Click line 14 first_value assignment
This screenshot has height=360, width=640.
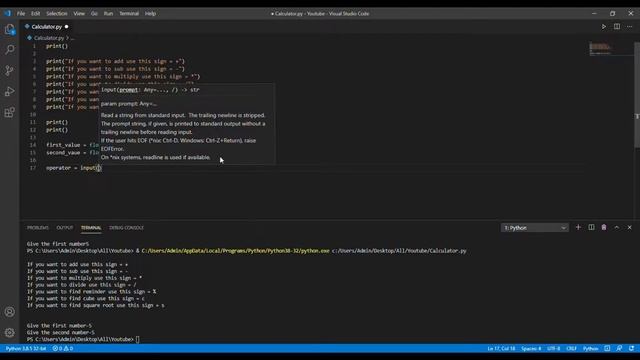coord(72,145)
